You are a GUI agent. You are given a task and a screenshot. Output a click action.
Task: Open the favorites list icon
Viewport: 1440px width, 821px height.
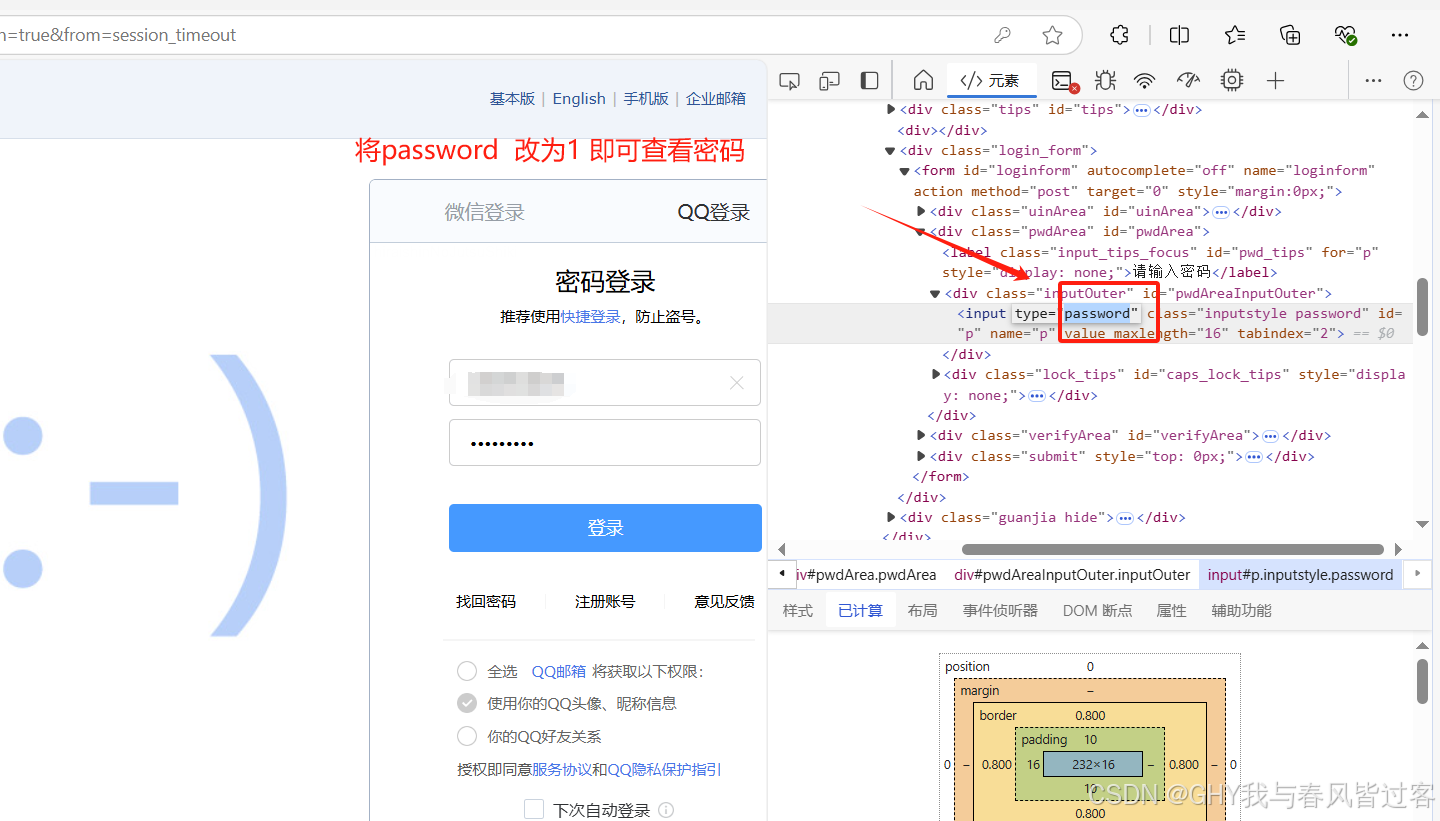(1235, 35)
